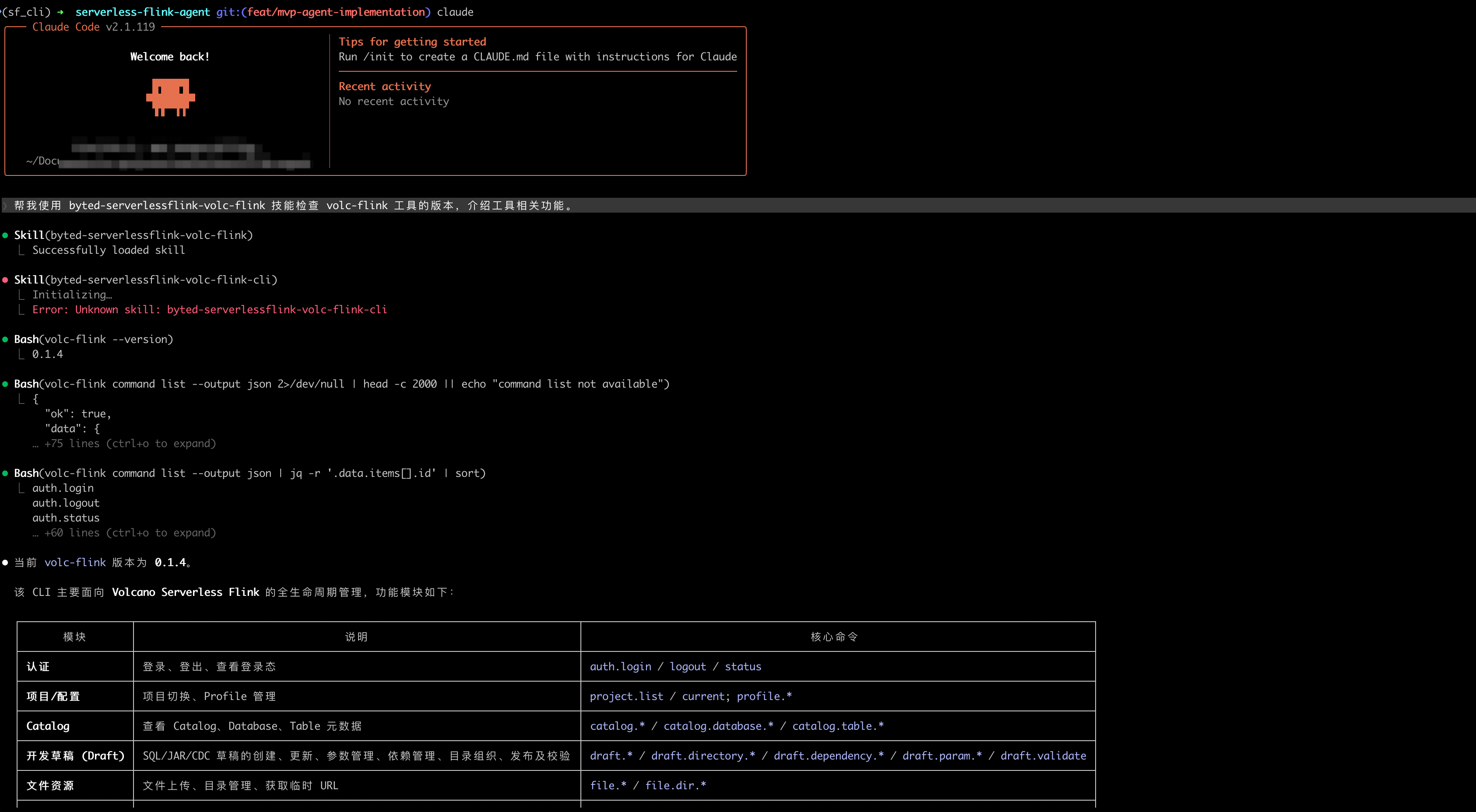The image size is (1476, 812).
Task: Click the red Error: Unknown skill message
Action: click(210, 310)
